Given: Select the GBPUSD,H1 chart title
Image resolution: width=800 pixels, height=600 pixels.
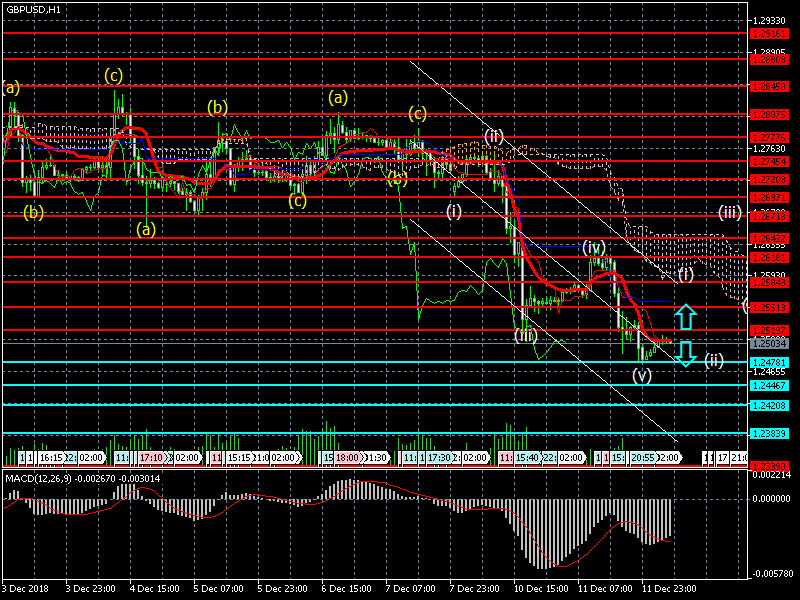Looking at the screenshot, I should pos(33,9).
